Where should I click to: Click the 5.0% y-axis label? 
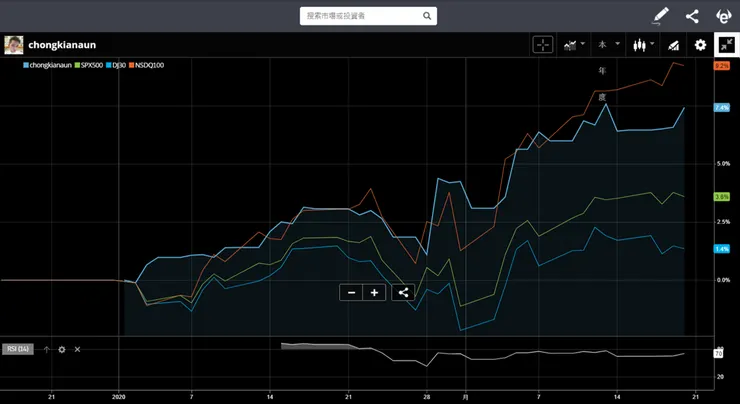pyautogui.click(x=723, y=164)
